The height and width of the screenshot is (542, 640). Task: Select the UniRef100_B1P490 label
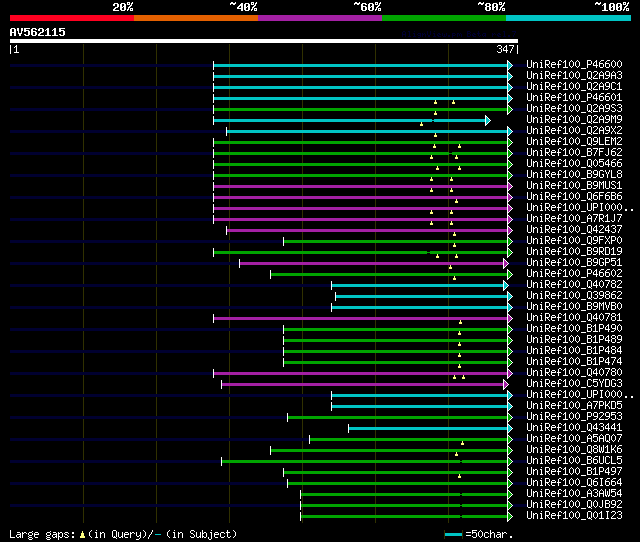pos(574,329)
